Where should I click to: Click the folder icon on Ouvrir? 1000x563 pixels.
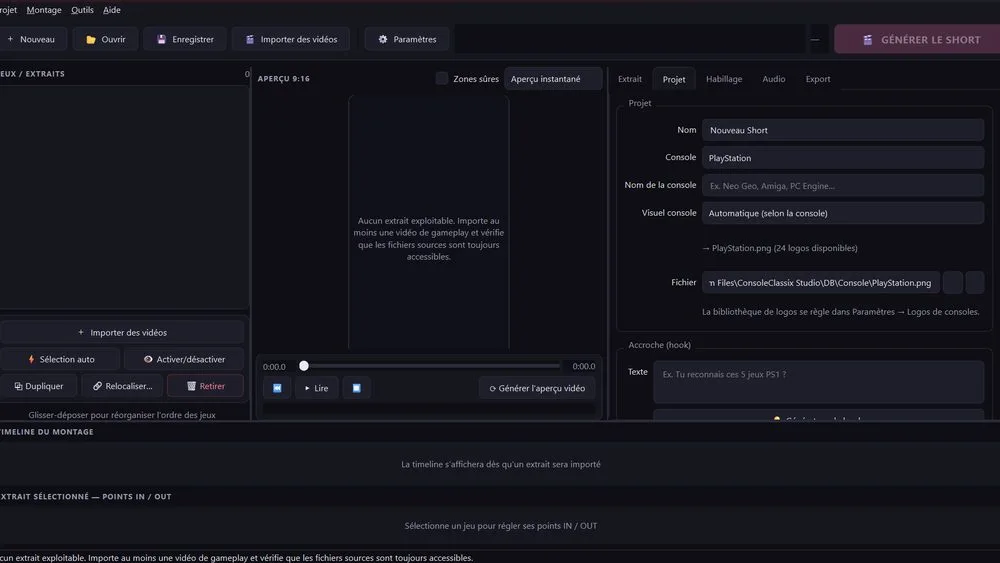tap(91, 39)
